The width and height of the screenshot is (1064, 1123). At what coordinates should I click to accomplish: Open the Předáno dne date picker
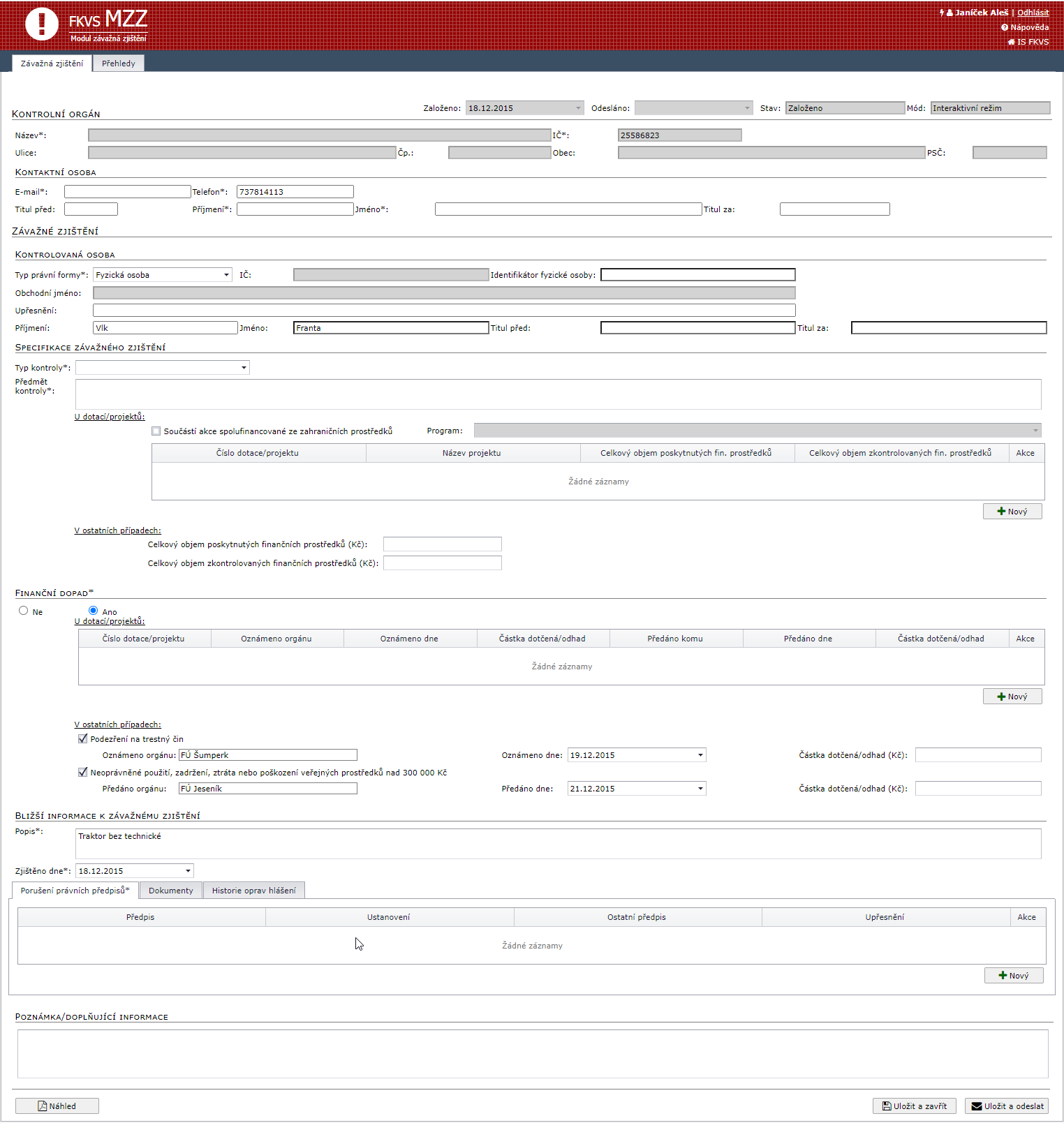700,789
